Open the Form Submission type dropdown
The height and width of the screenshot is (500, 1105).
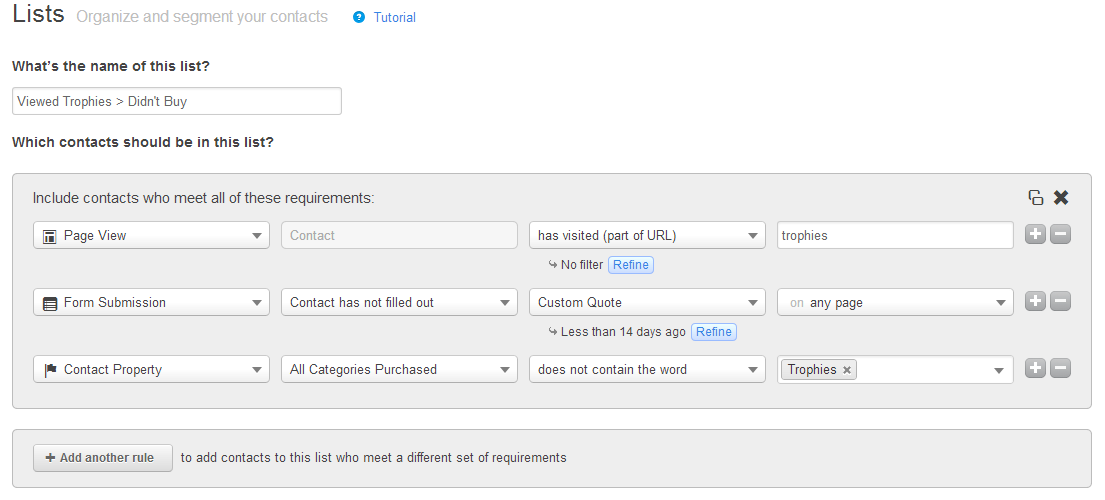coord(151,302)
